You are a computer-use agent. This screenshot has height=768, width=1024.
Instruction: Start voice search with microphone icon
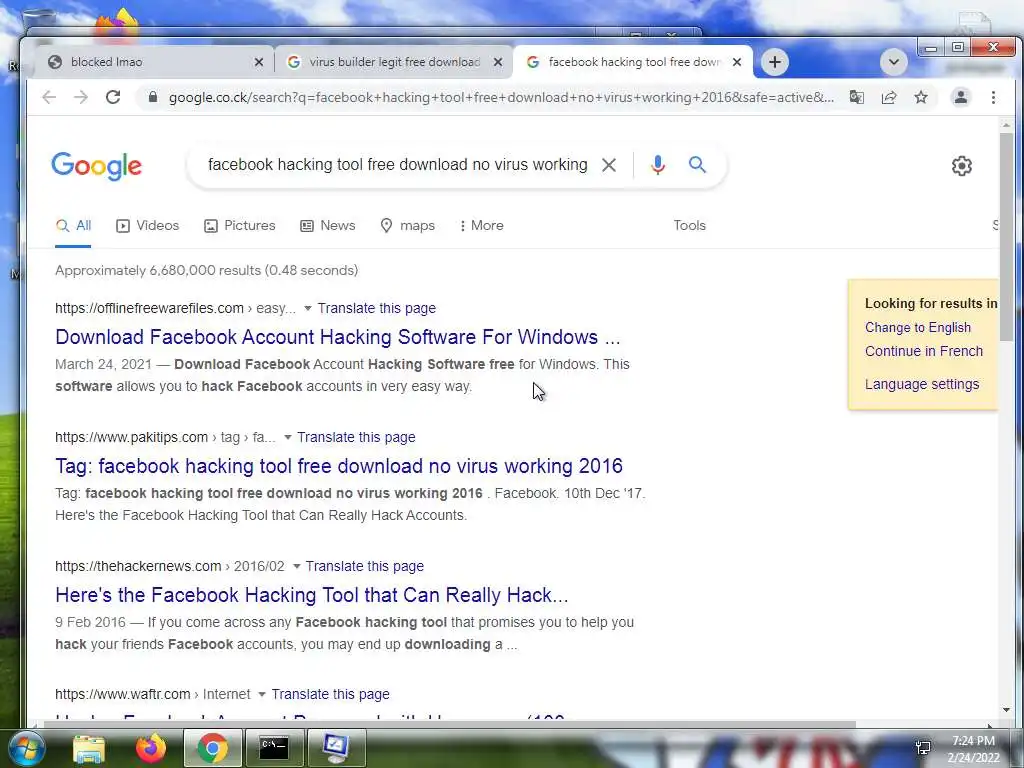(658, 165)
